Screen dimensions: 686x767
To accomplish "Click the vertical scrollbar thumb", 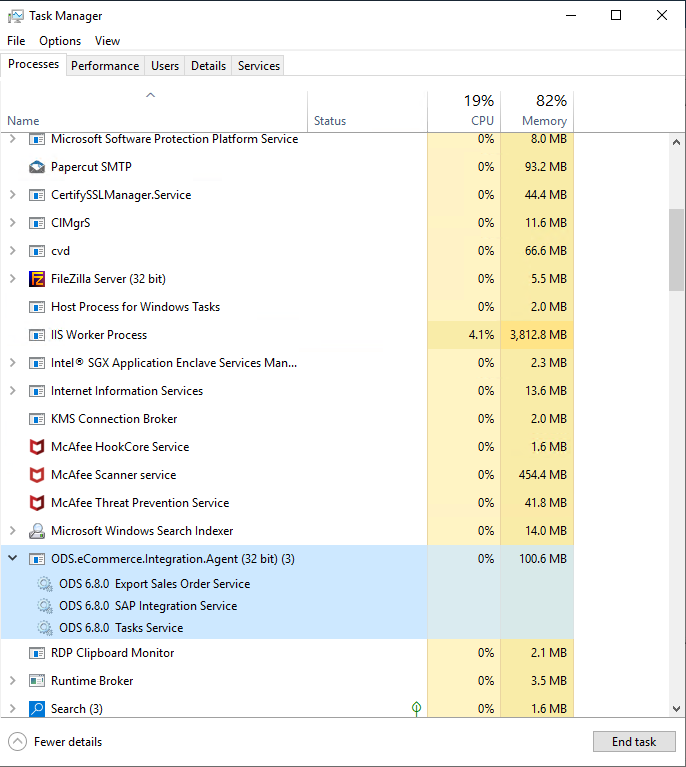I will [676, 249].
